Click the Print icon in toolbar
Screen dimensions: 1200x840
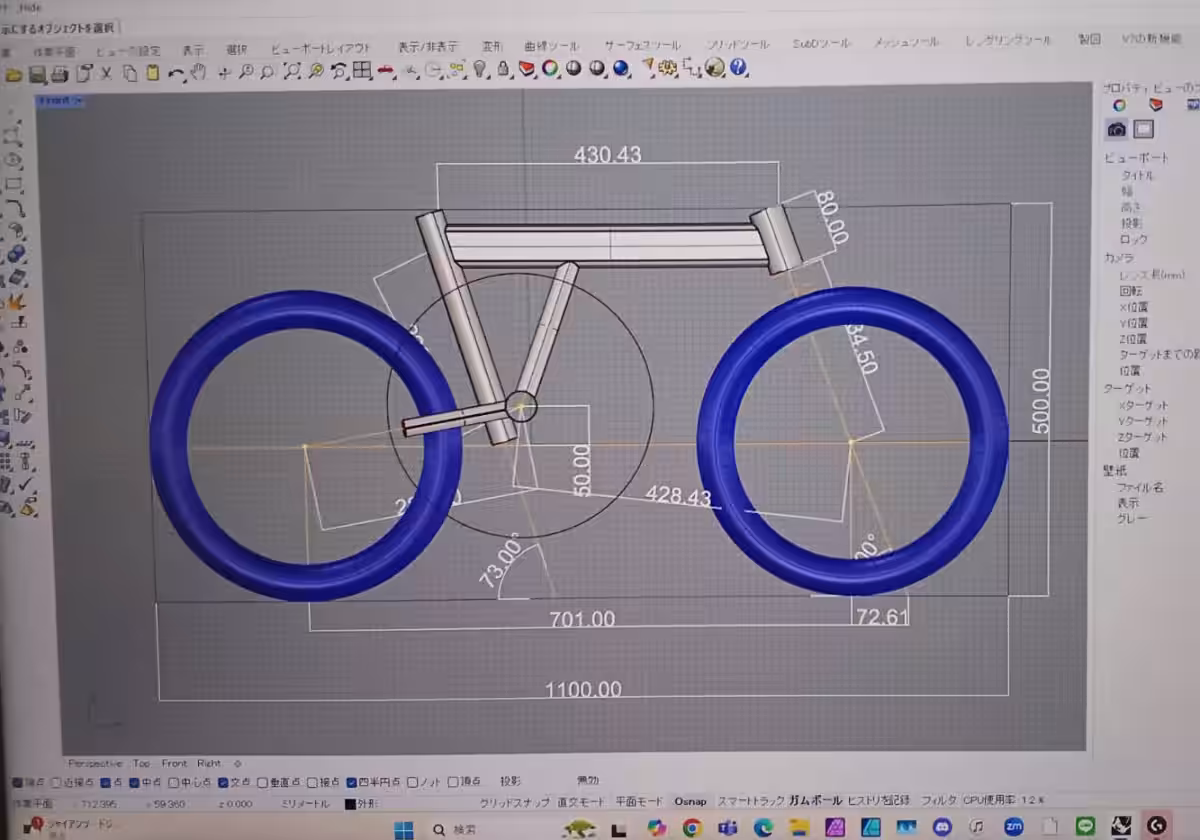point(60,73)
